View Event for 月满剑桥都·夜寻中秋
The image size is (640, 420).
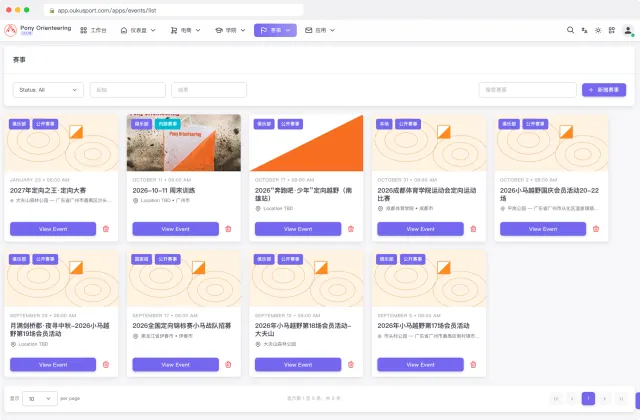[x=53, y=364]
